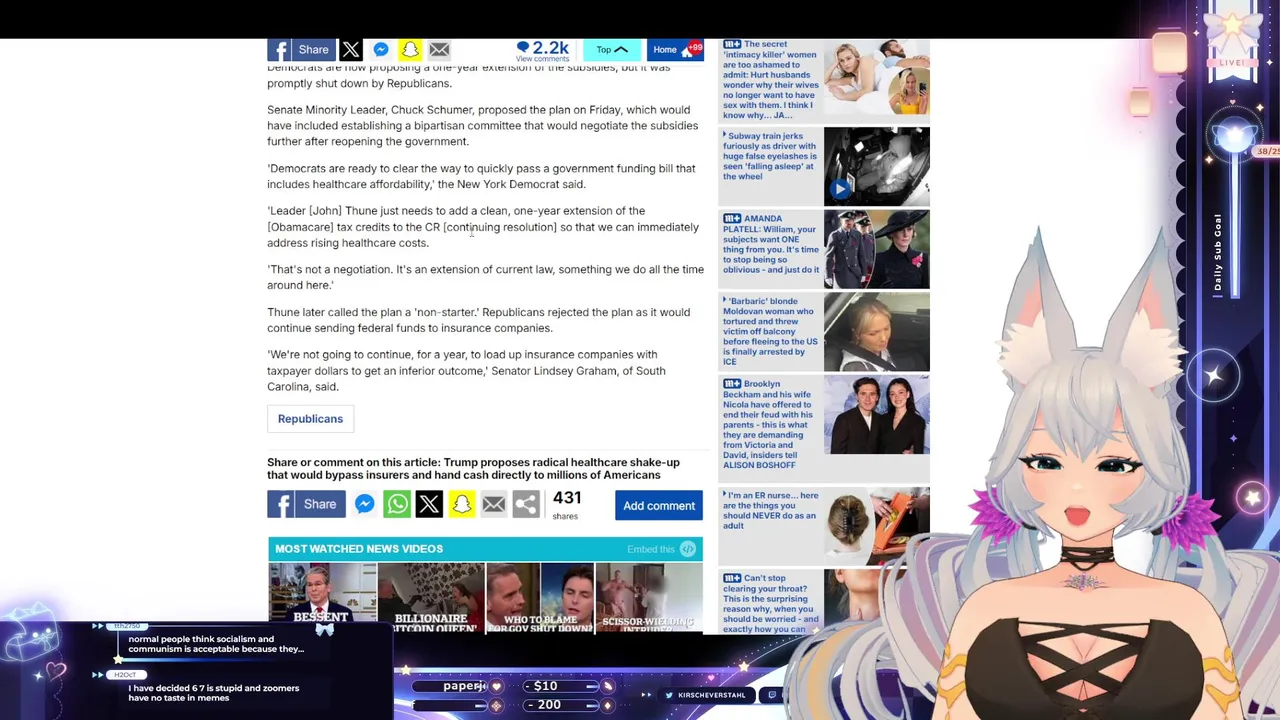Click 'normal people think socialism' chat message
Screen dimensions: 1280x720
click(x=216, y=644)
